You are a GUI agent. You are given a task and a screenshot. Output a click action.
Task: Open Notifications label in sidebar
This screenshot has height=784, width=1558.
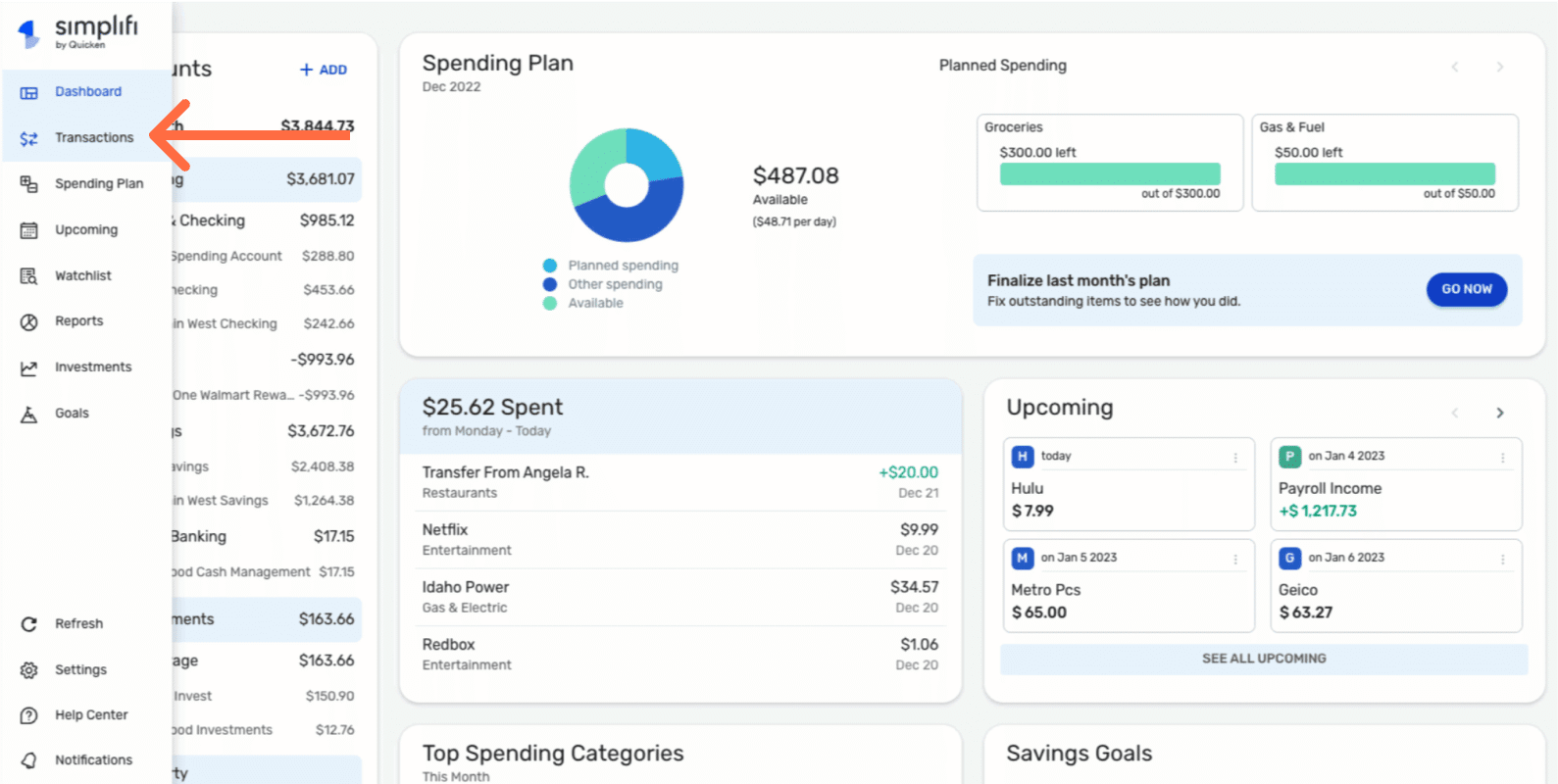click(93, 760)
